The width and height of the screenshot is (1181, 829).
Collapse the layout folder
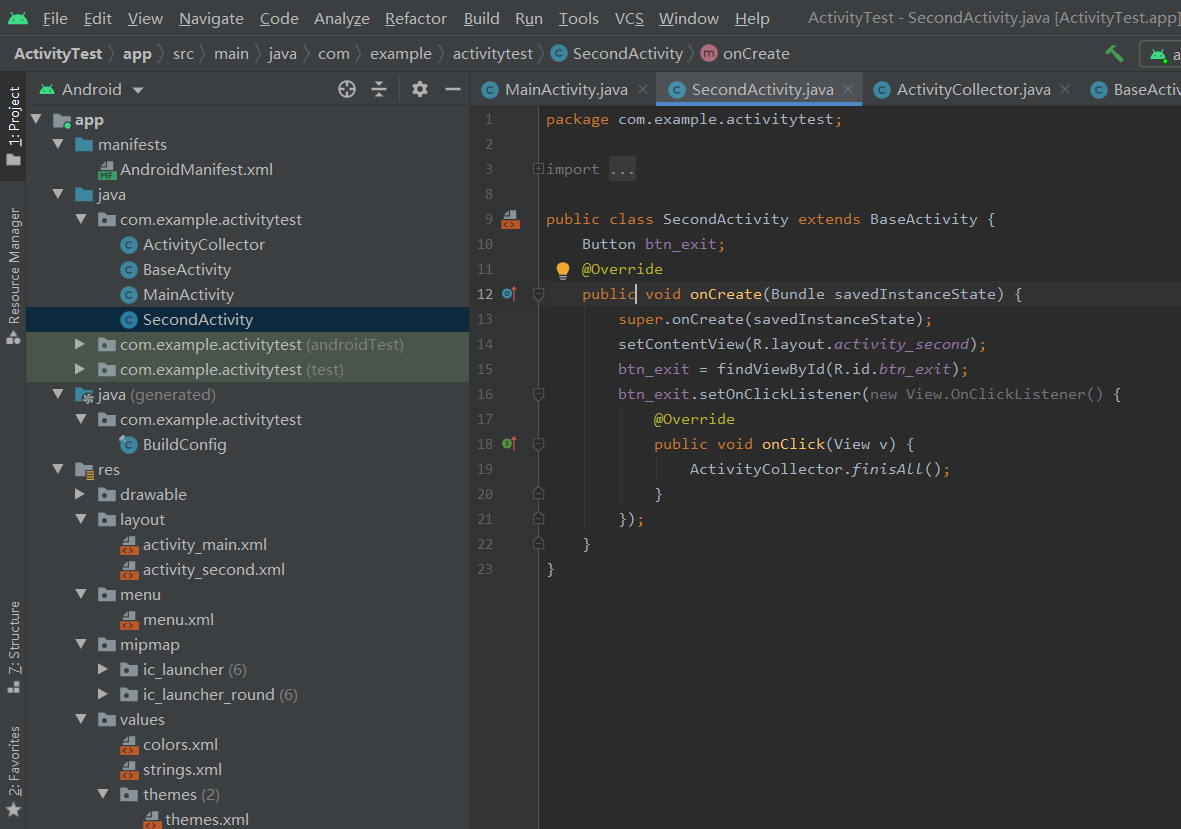click(x=81, y=519)
